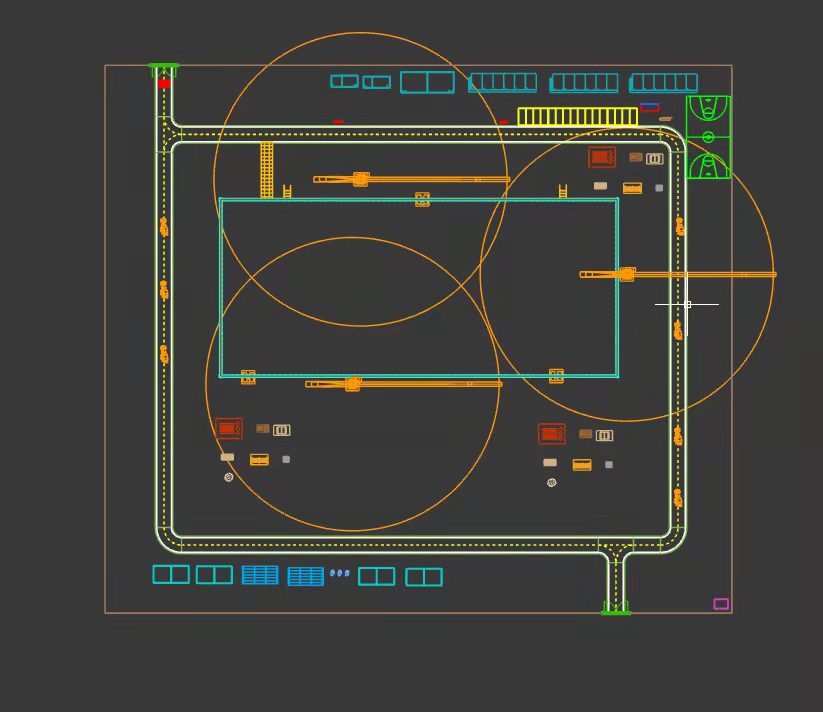Pick the large two-bay cyan box in the top row

pos(427,82)
